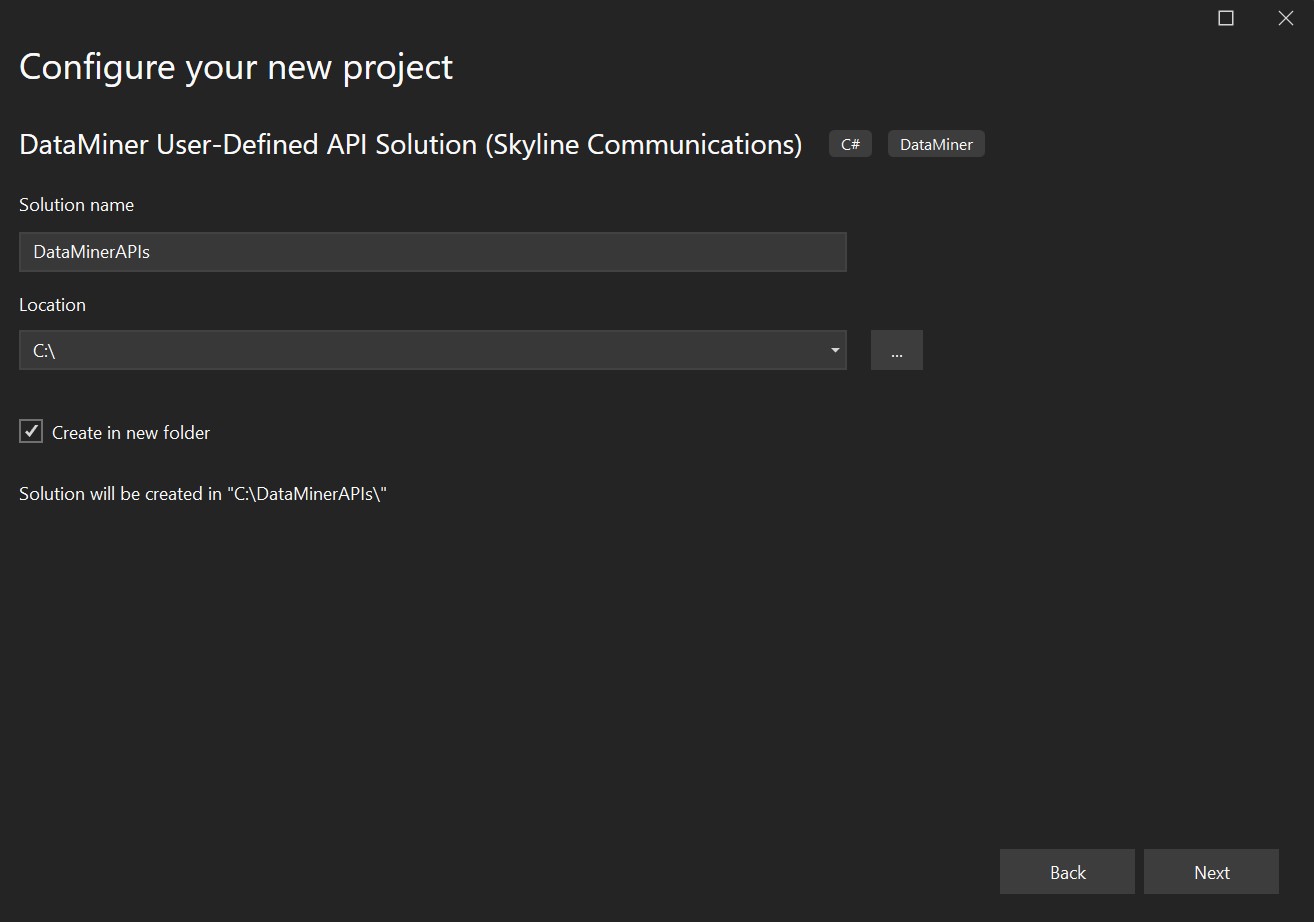Open the Location dropdown arrow
Image resolution: width=1314 pixels, height=922 pixels.
[835, 350]
